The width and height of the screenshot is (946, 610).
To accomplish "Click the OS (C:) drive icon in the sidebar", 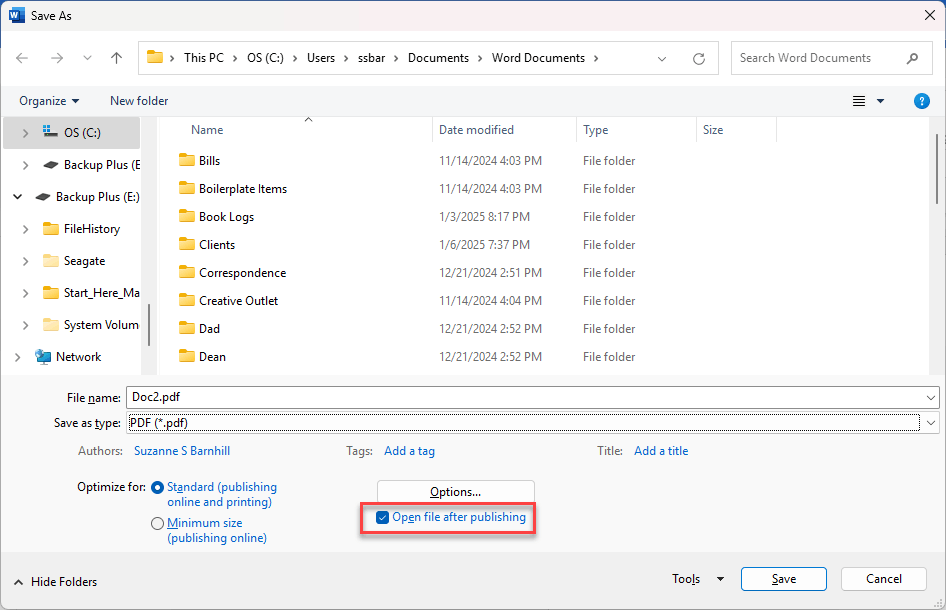I will (x=51, y=132).
